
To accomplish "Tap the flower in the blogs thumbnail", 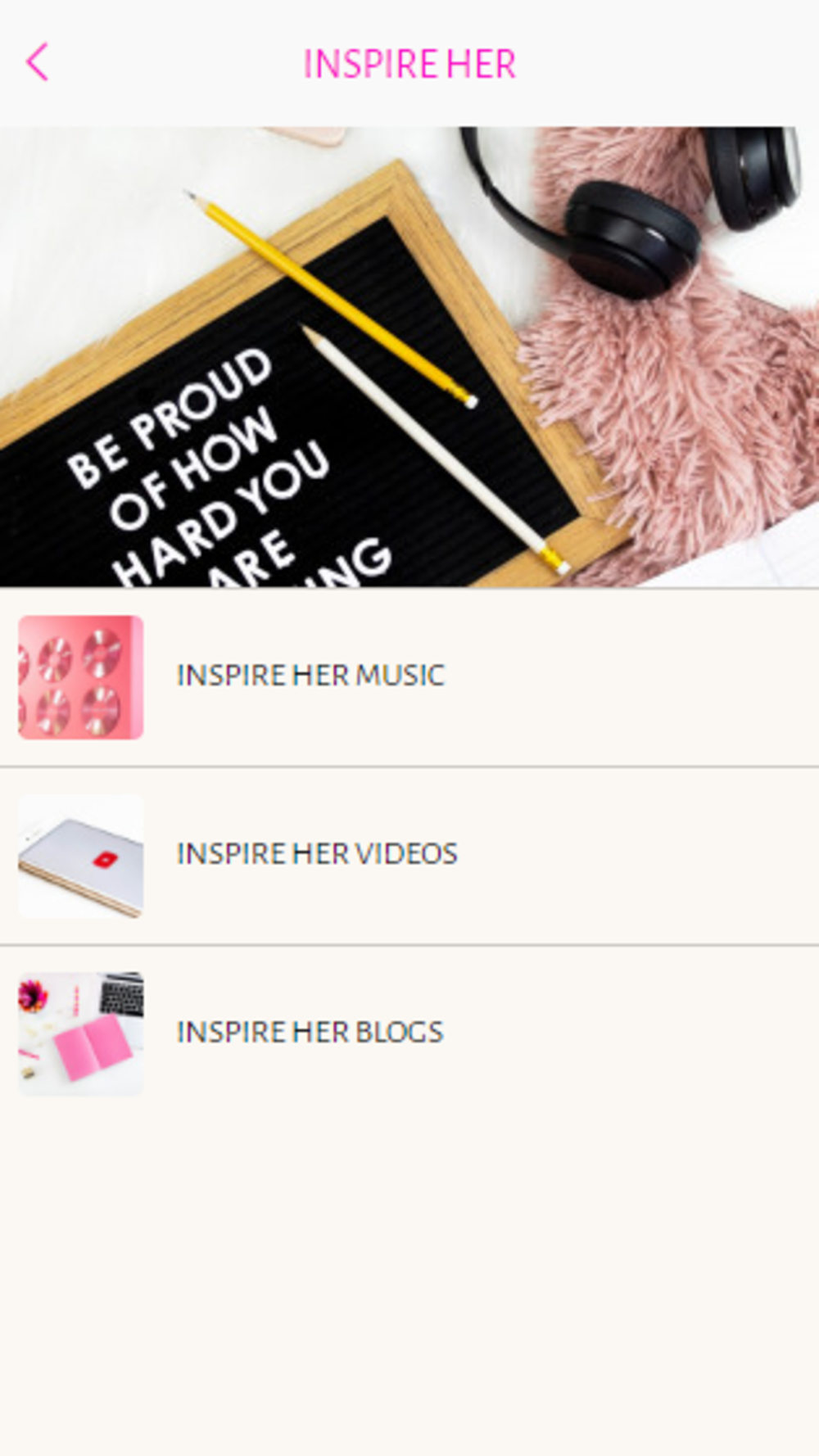I will pyautogui.click(x=33, y=995).
